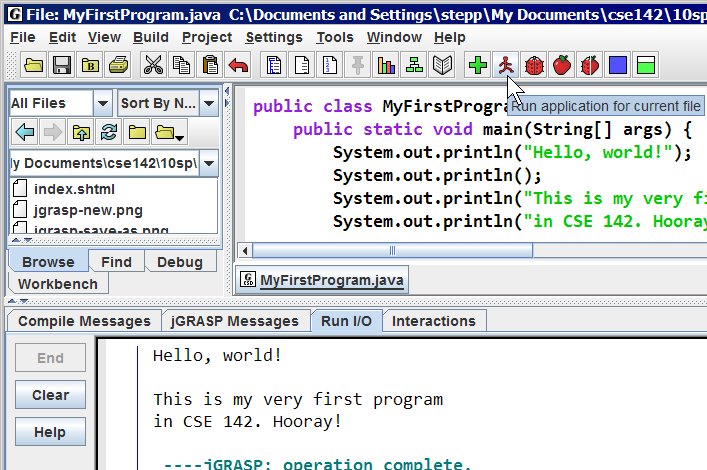Switch to the Compile Messages tab

click(84, 321)
